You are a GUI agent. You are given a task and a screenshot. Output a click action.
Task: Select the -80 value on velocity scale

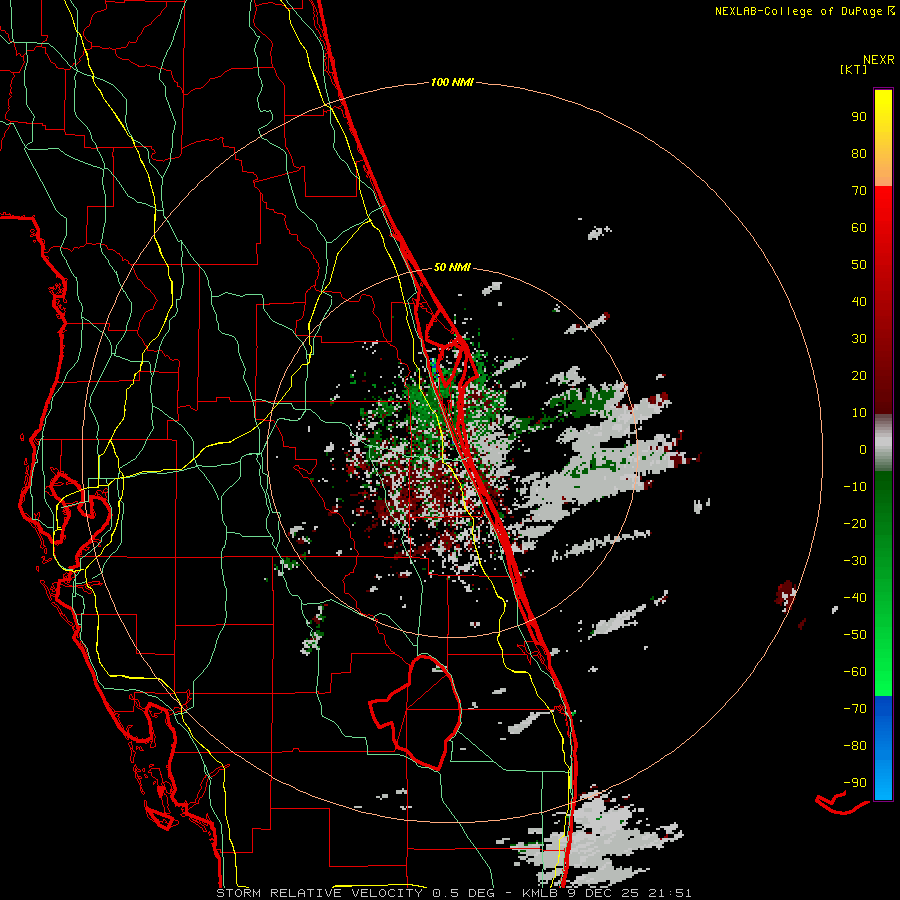855,746
